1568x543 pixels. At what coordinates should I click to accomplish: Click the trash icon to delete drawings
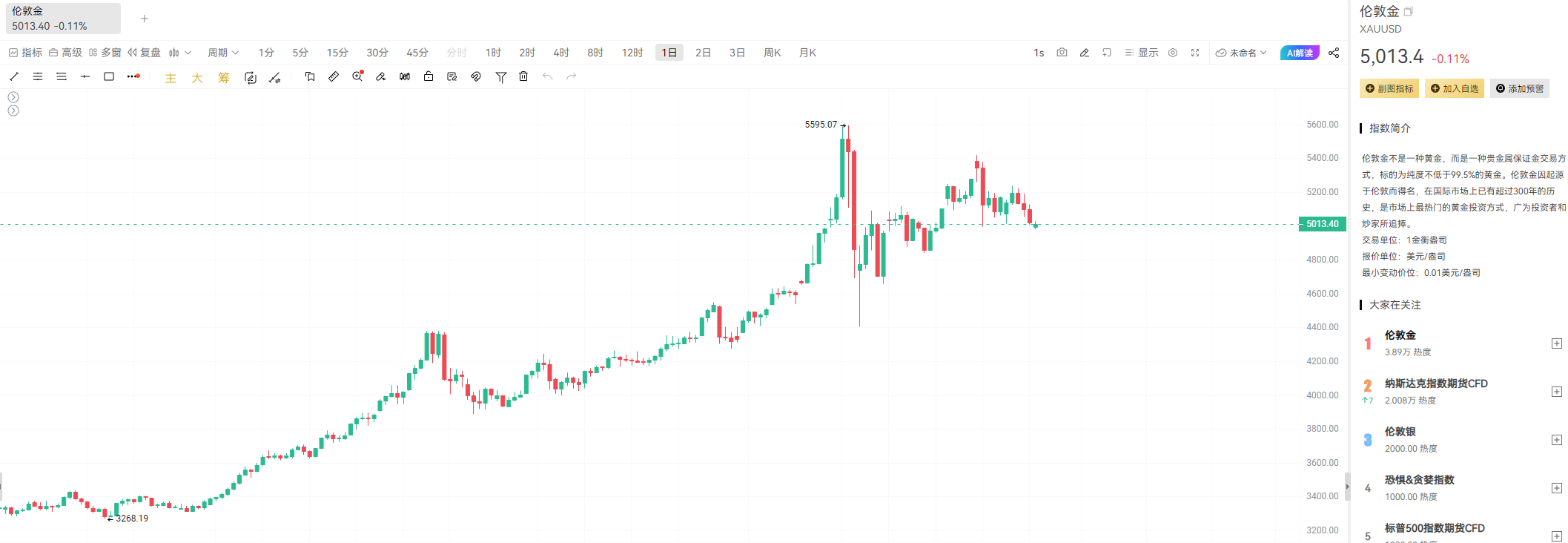[x=523, y=76]
